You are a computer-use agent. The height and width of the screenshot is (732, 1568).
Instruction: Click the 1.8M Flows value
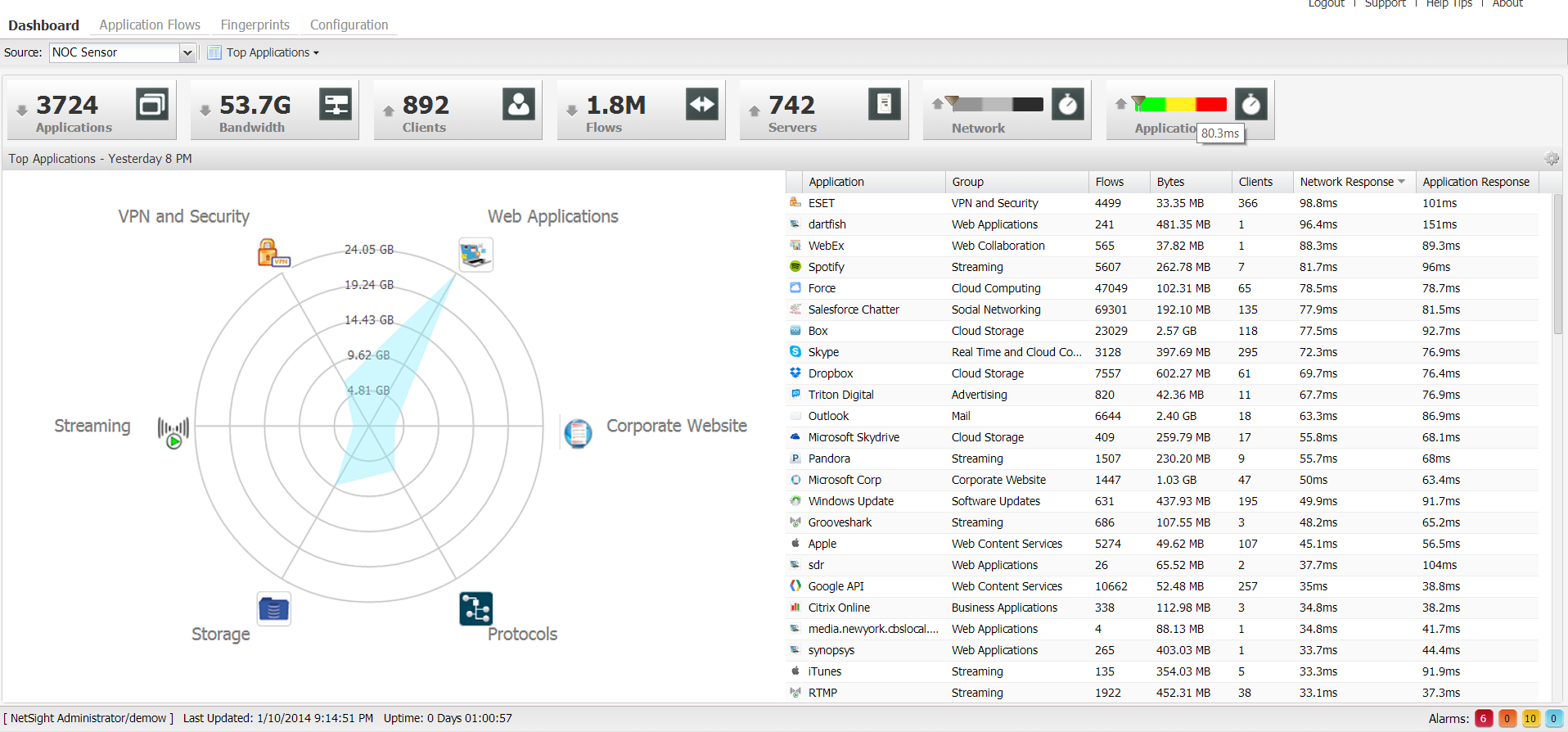(616, 105)
